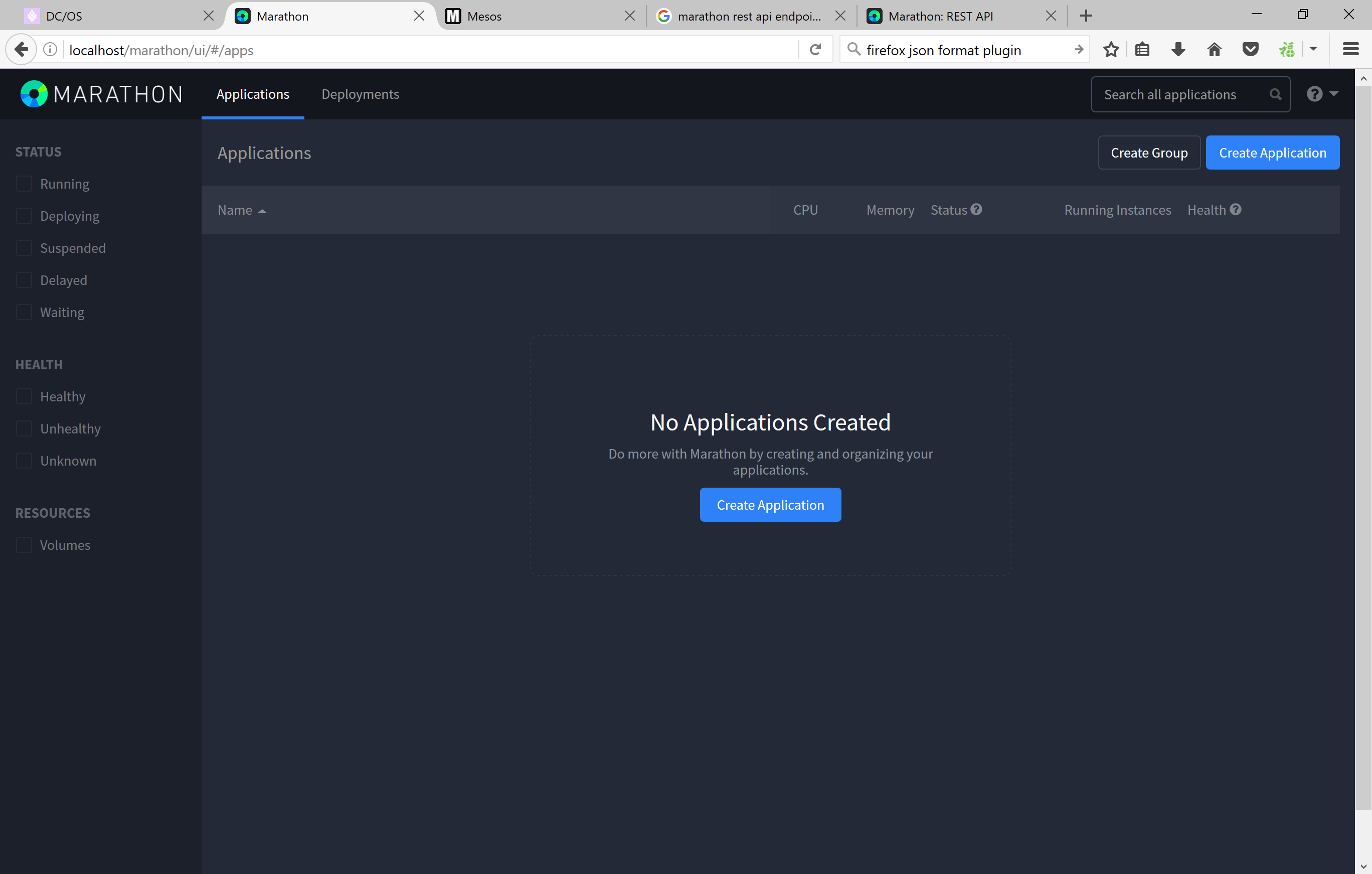Click the search magnifier in Marathon search box

[1275, 95]
